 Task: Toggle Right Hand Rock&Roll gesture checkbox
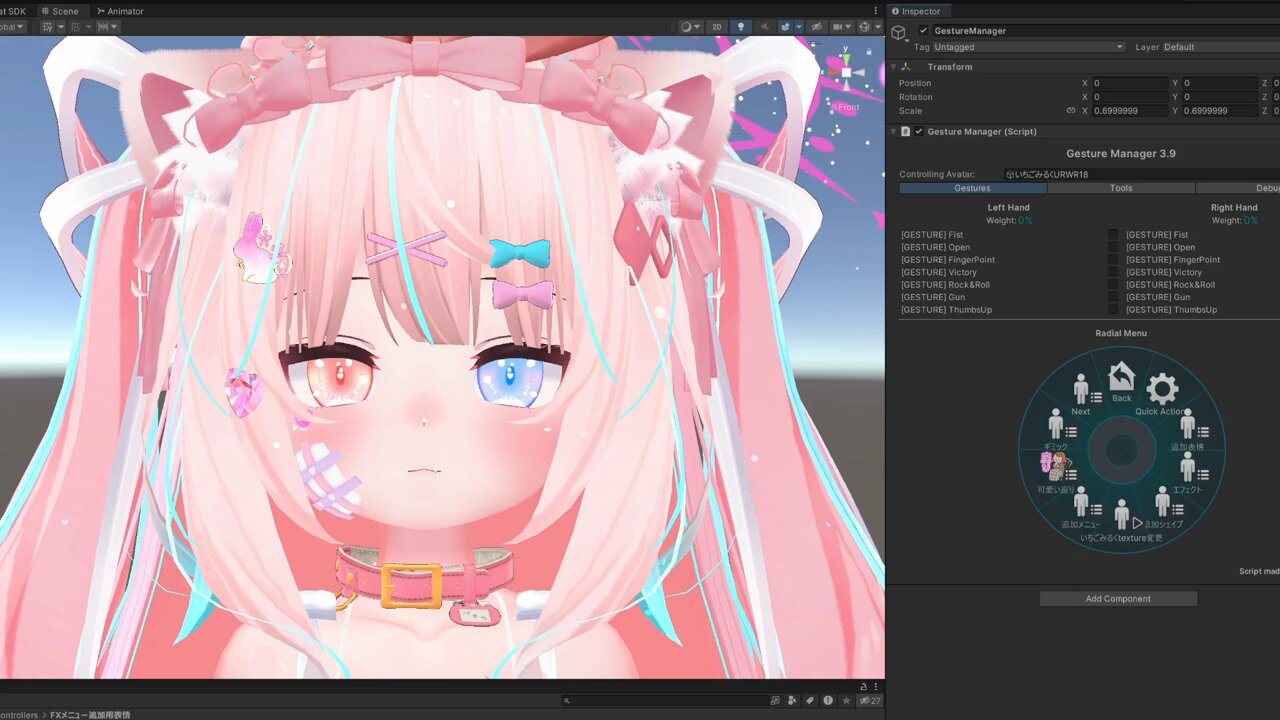point(1113,285)
